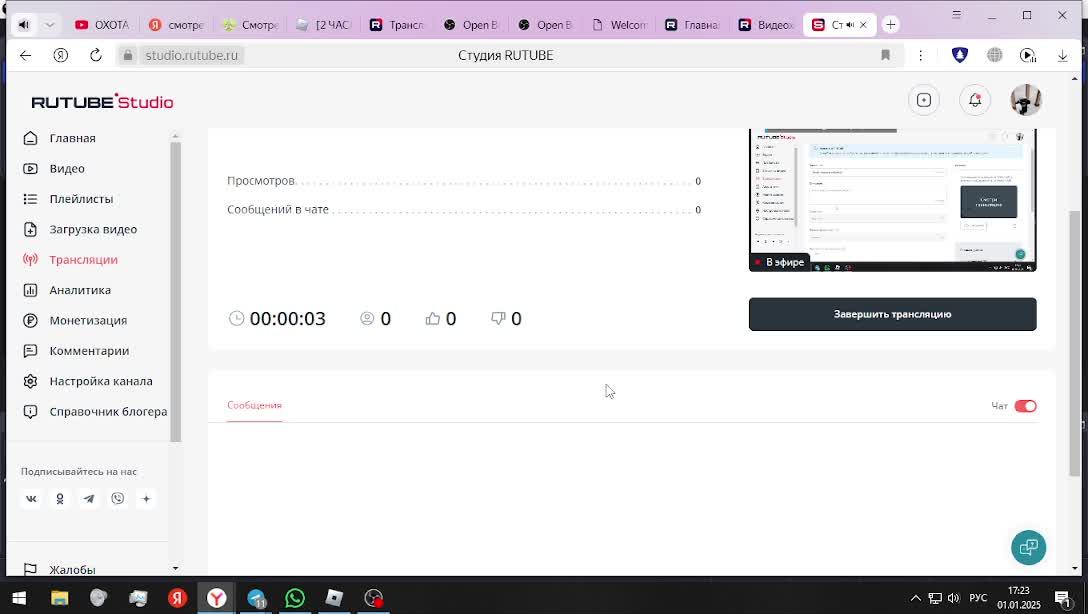1088x614 pixels.
Task: Open the media playback control icon
Action: pyautogui.click(x=1028, y=56)
